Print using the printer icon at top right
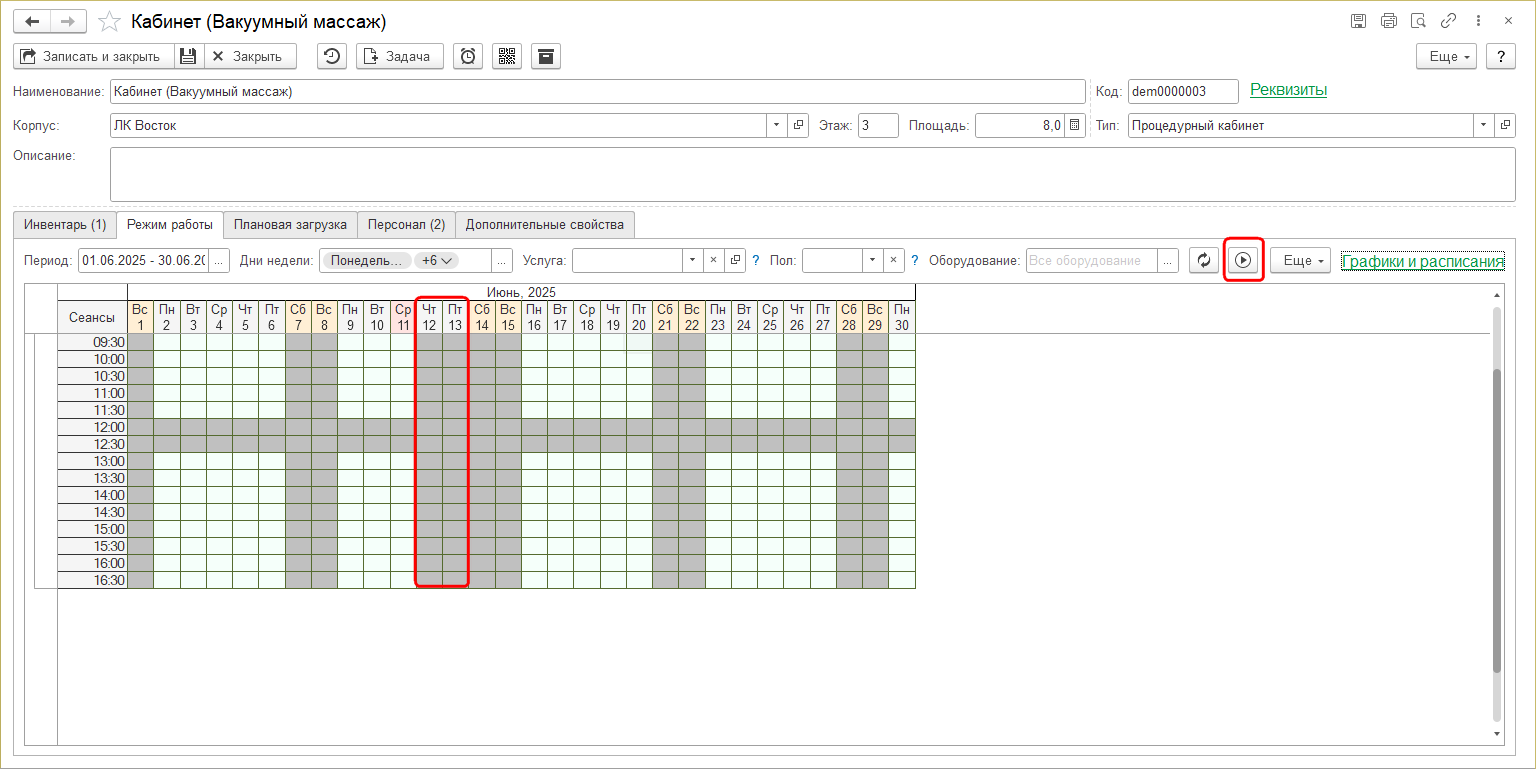This screenshot has width=1536, height=769. point(1388,21)
